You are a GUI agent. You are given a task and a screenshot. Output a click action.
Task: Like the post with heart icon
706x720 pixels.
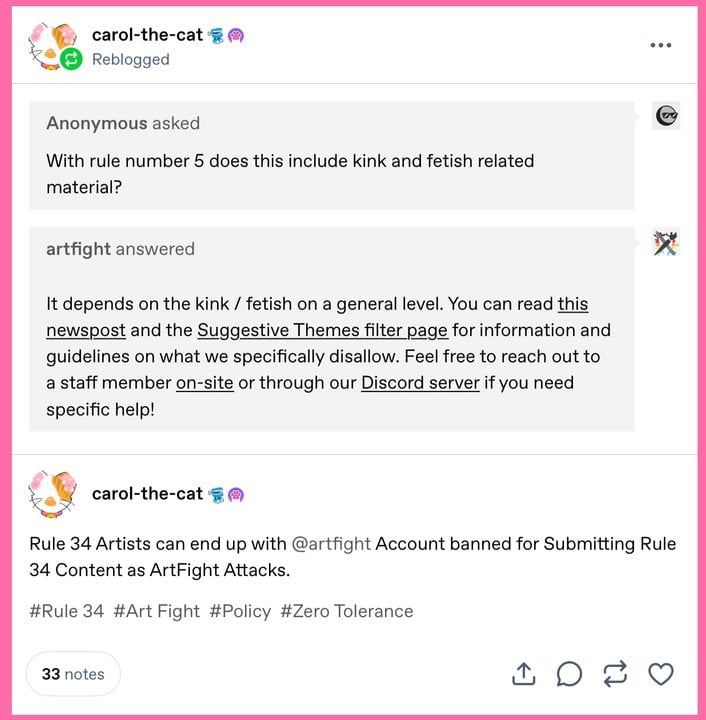[661, 675]
